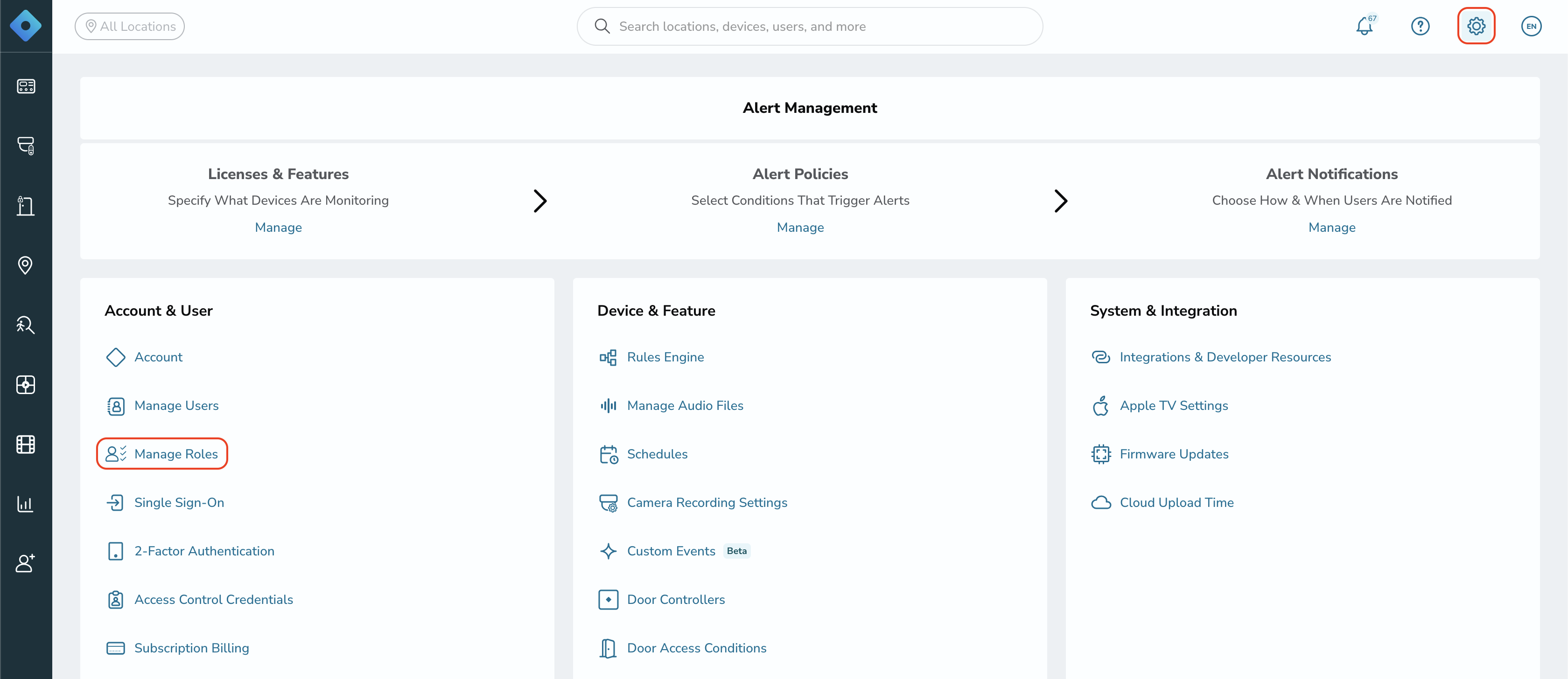Image resolution: width=1568 pixels, height=679 pixels.
Task: Click Manage under Alert Notifications
Action: 1332,228
